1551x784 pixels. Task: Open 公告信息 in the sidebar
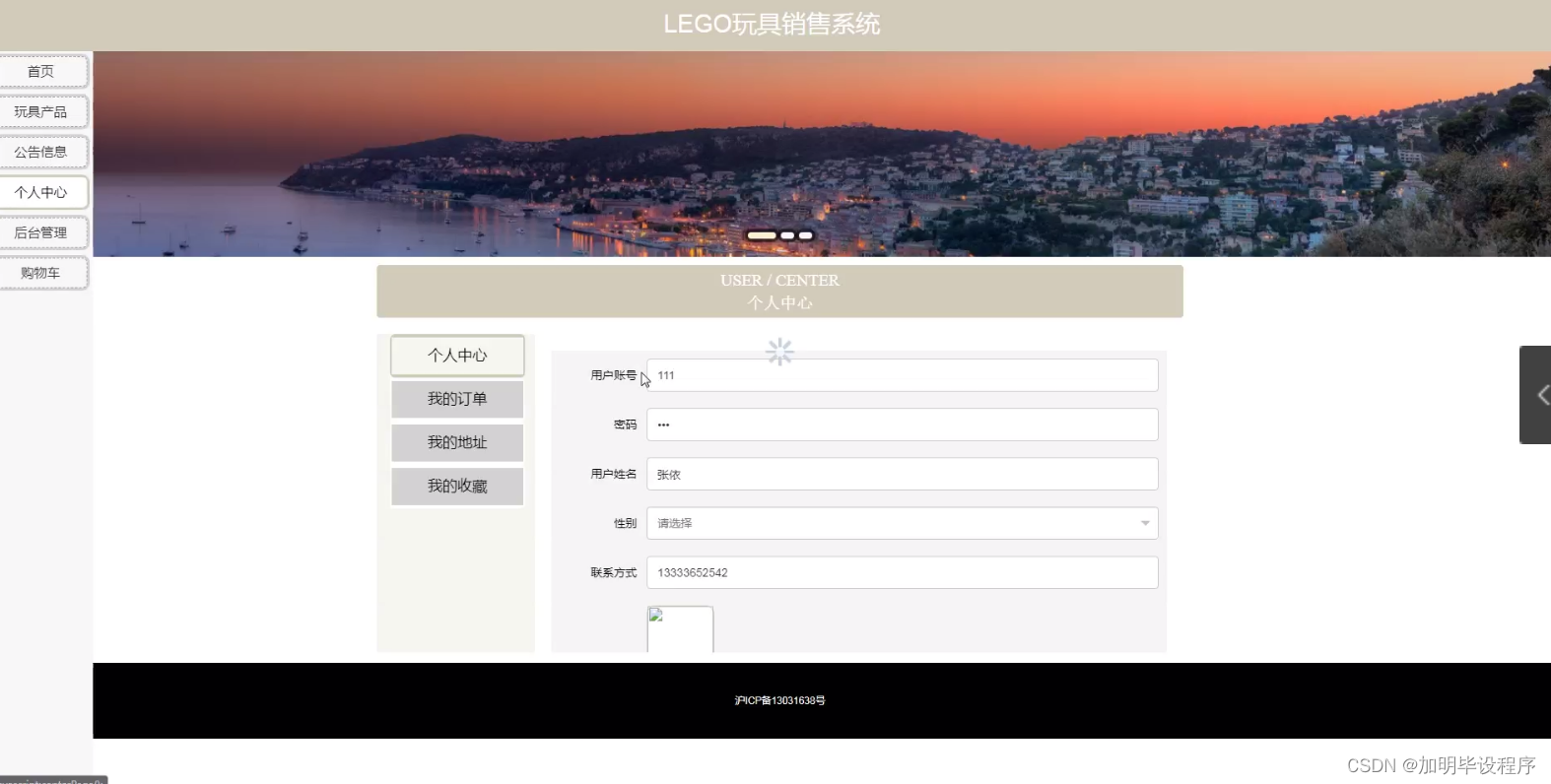coord(42,153)
